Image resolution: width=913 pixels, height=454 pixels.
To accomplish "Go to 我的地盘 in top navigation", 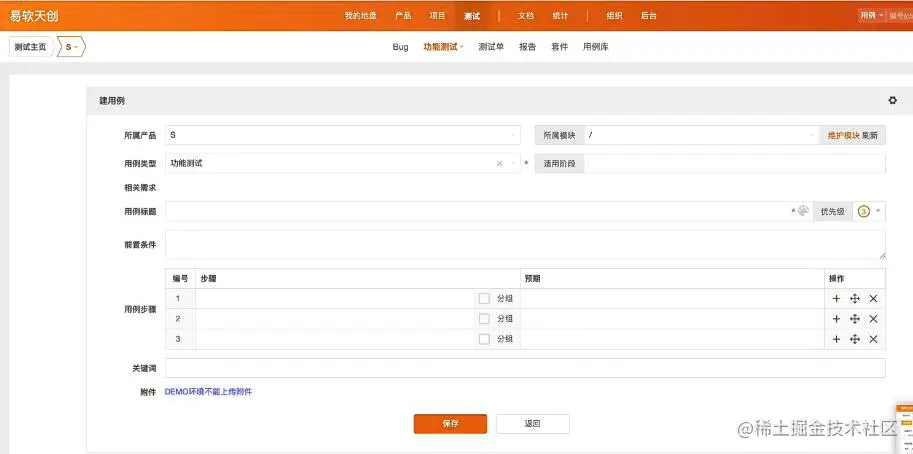I will coord(360,16).
